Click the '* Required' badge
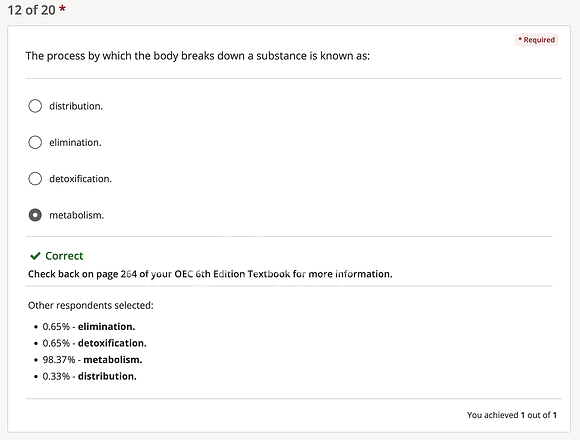The height and width of the screenshot is (440, 580). [536, 40]
